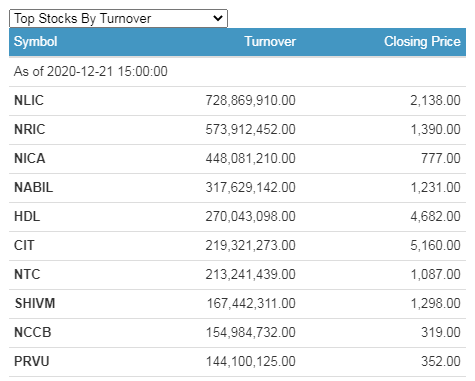The width and height of the screenshot is (475, 381).
Task: Open the NABIL stock symbol
Action: (x=33, y=187)
